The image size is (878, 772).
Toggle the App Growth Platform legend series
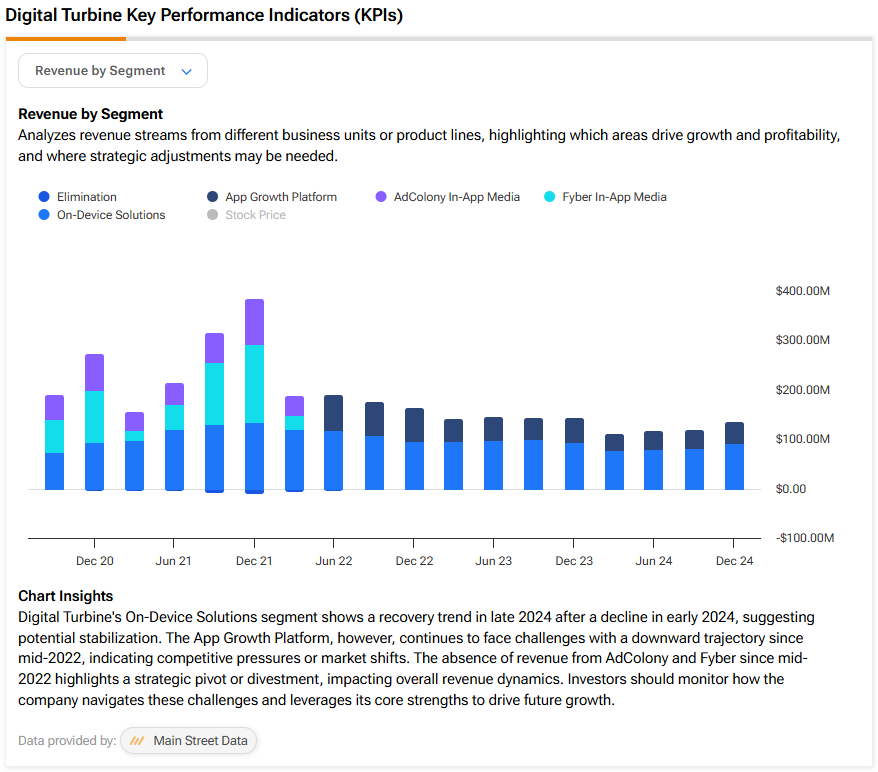[272, 197]
